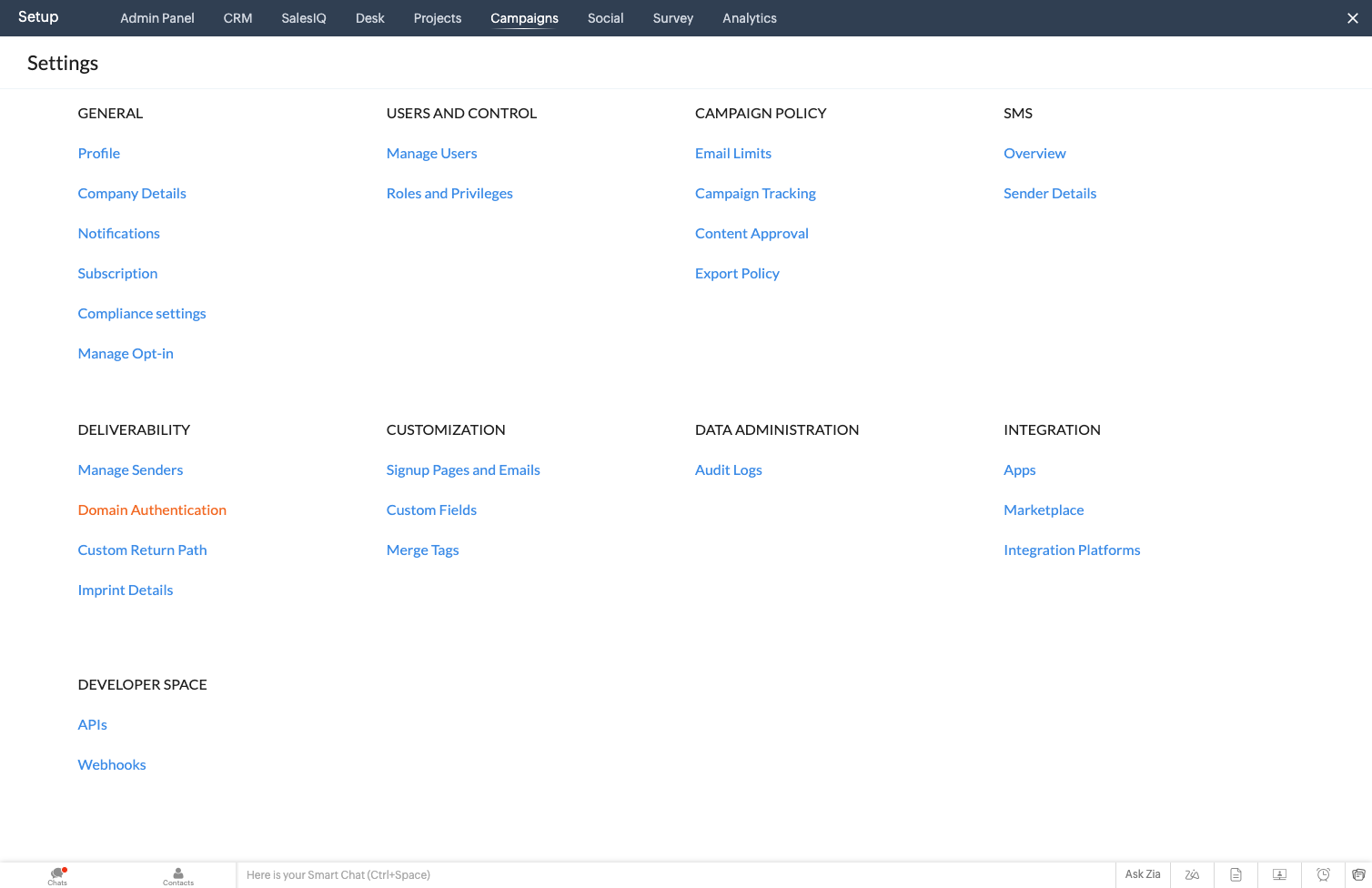Open Roles and Privileges
Screen dimensions: 1372x888
click(449, 193)
